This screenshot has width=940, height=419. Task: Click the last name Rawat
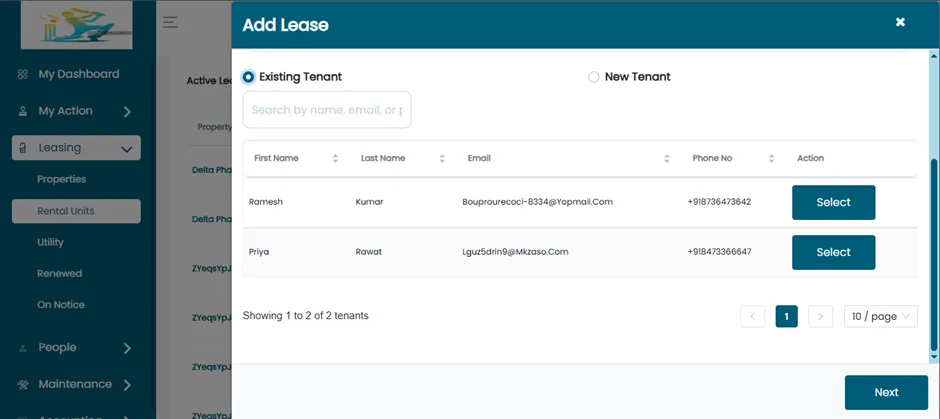[x=369, y=252]
